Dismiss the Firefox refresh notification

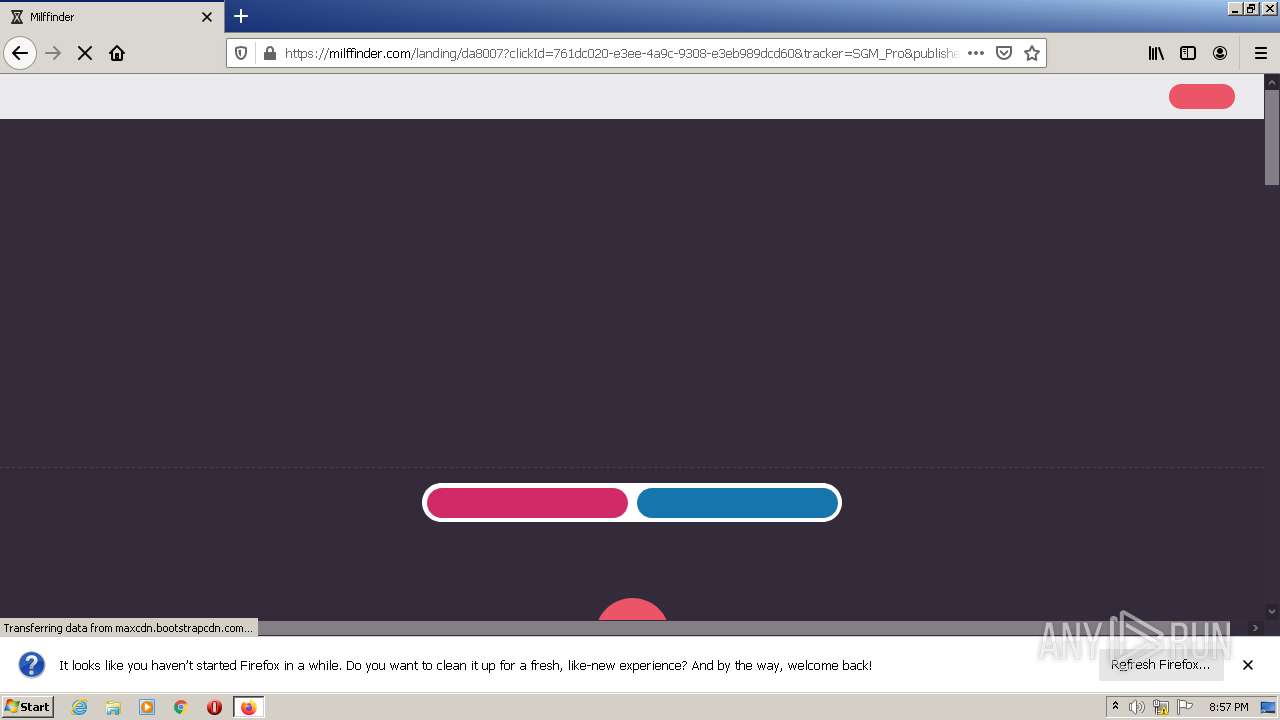coord(1248,665)
